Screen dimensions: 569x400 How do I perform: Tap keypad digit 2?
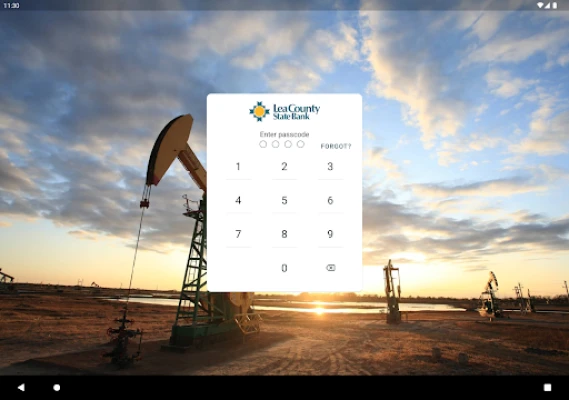(284, 166)
